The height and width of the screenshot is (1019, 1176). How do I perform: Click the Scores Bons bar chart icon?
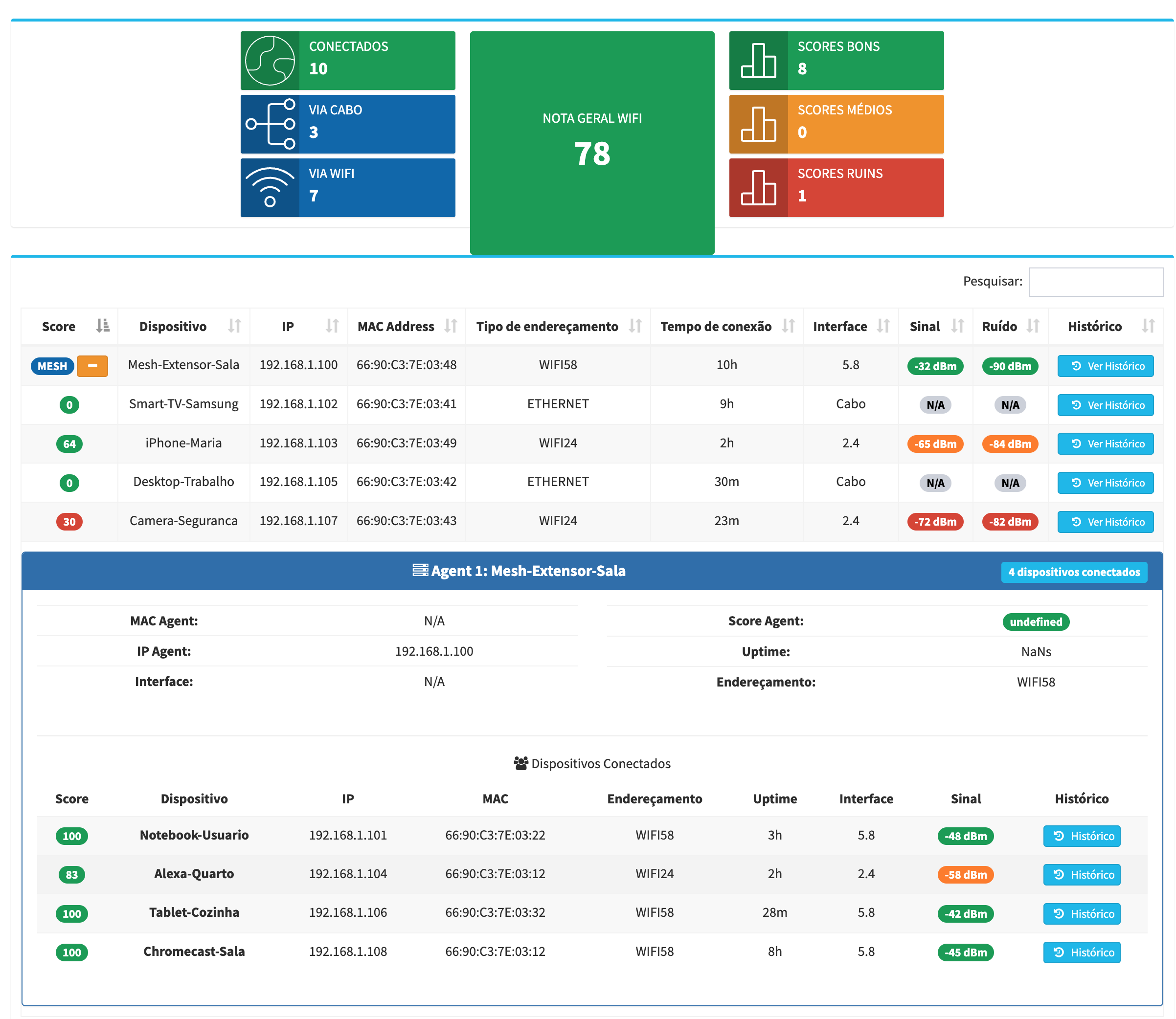(758, 60)
